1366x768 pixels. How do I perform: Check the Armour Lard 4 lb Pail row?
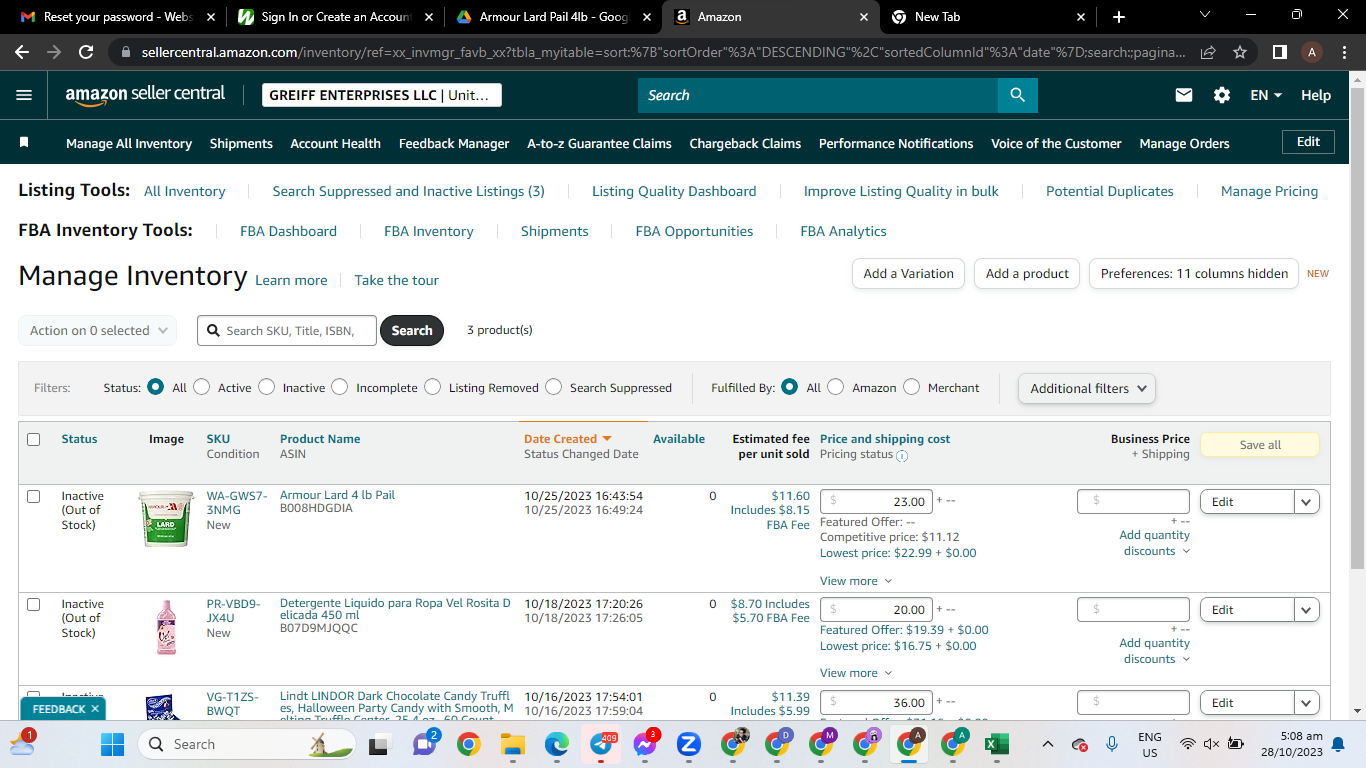tap(34, 496)
